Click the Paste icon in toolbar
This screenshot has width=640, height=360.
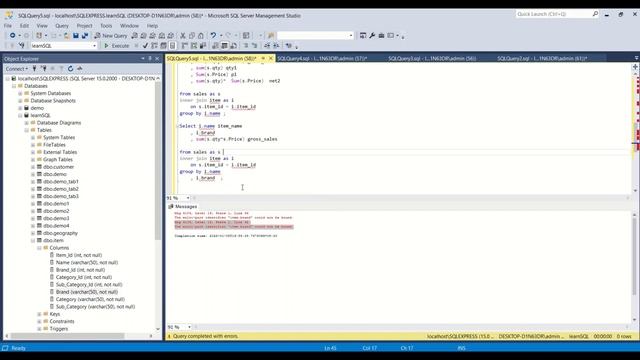[x=200, y=36]
